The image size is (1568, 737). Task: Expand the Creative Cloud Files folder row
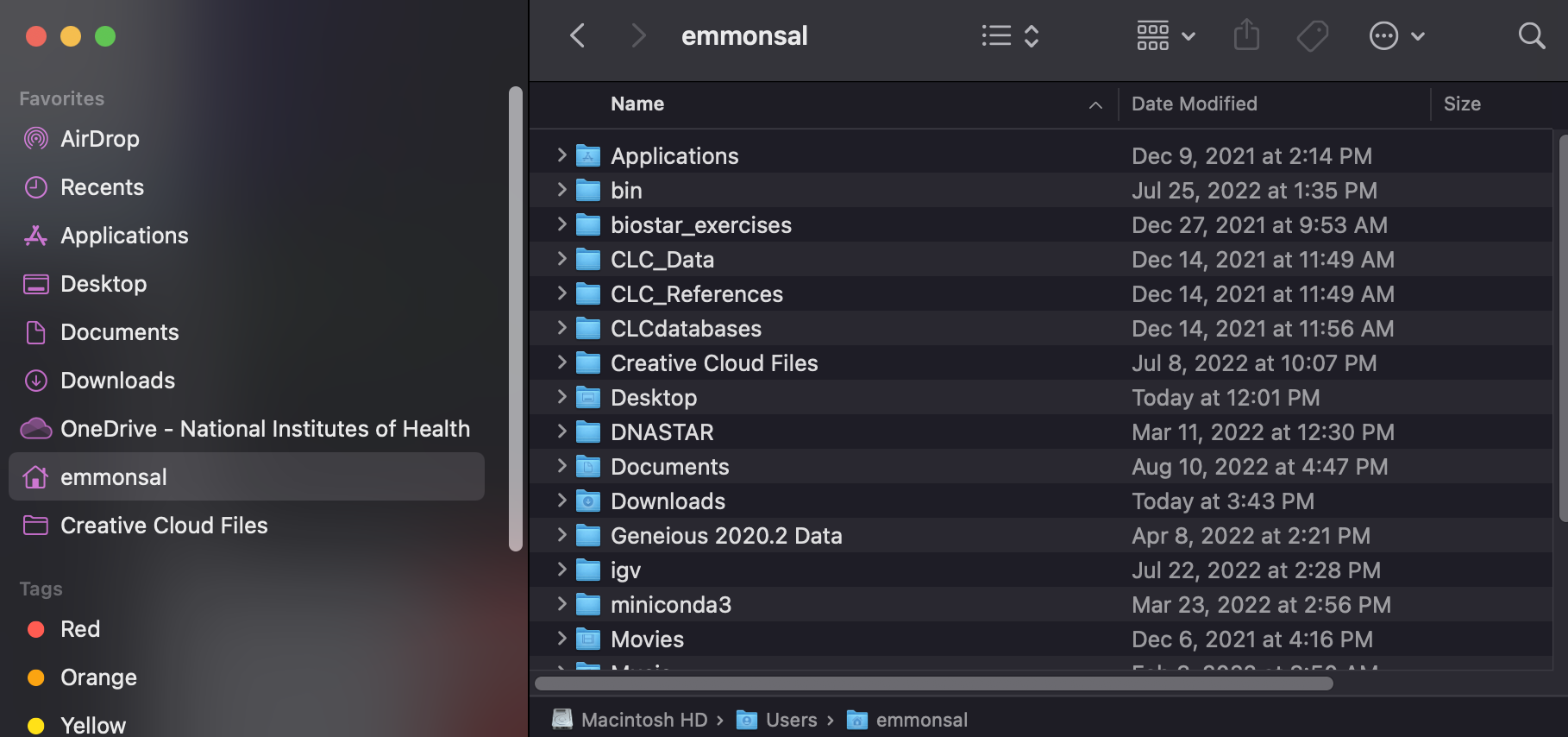(561, 362)
